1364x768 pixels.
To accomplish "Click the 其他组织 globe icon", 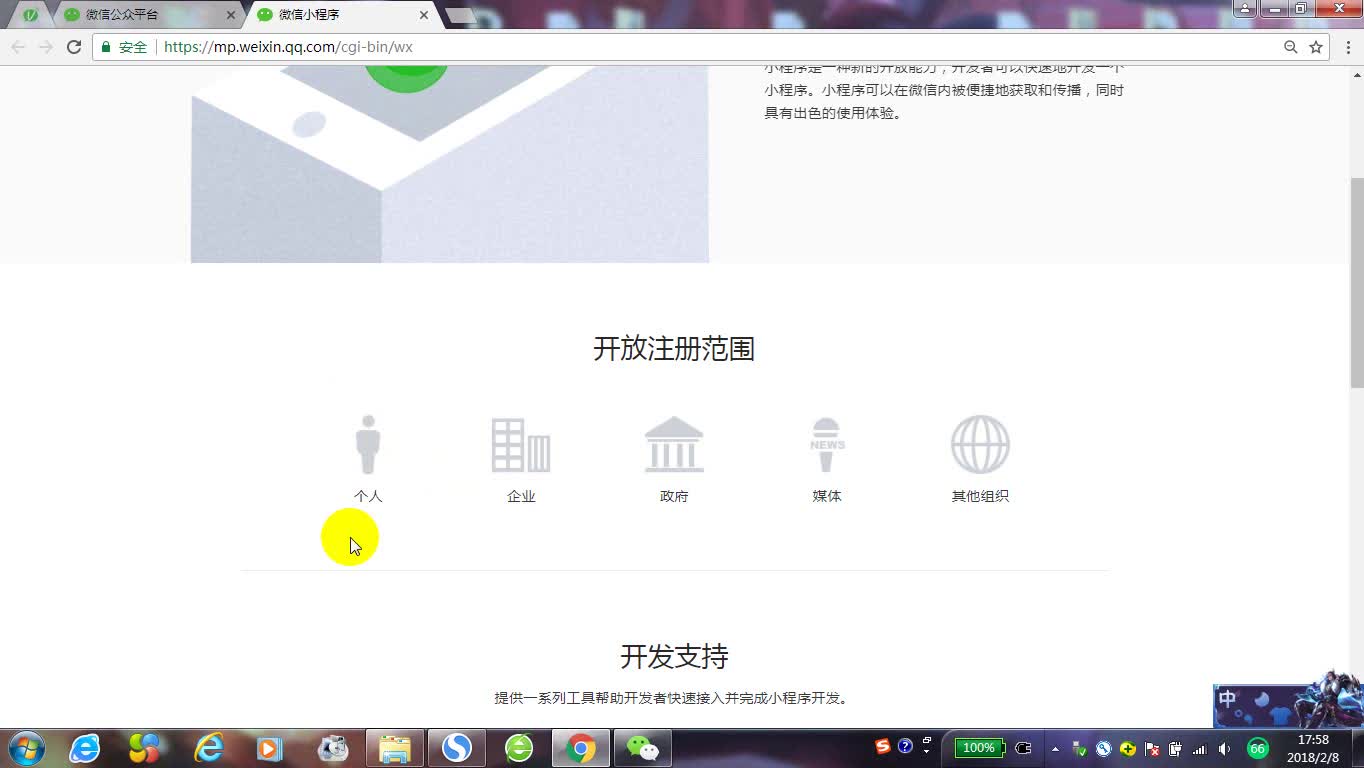I will pyautogui.click(x=979, y=443).
